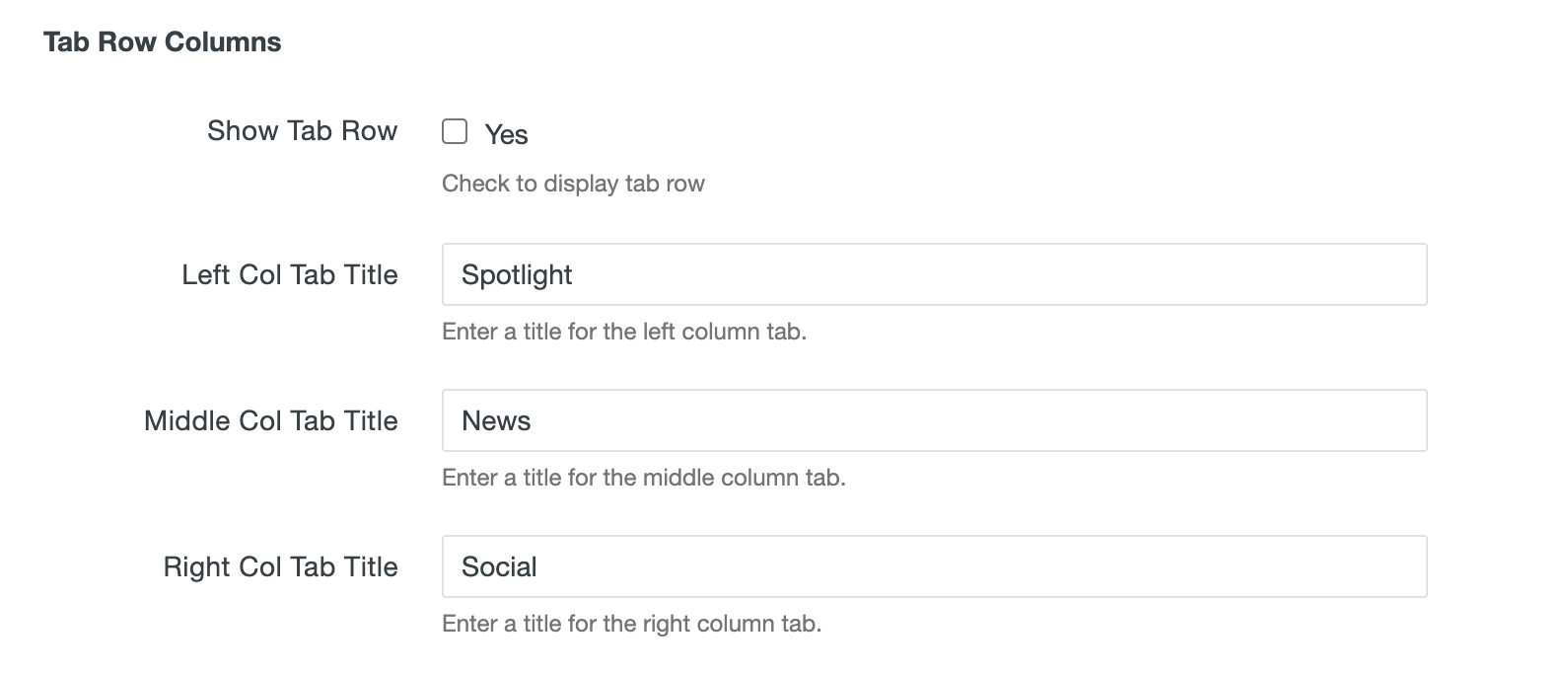Click the Right Col Tab Title label
The width and height of the screenshot is (1568, 675).
tap(280, 565)
